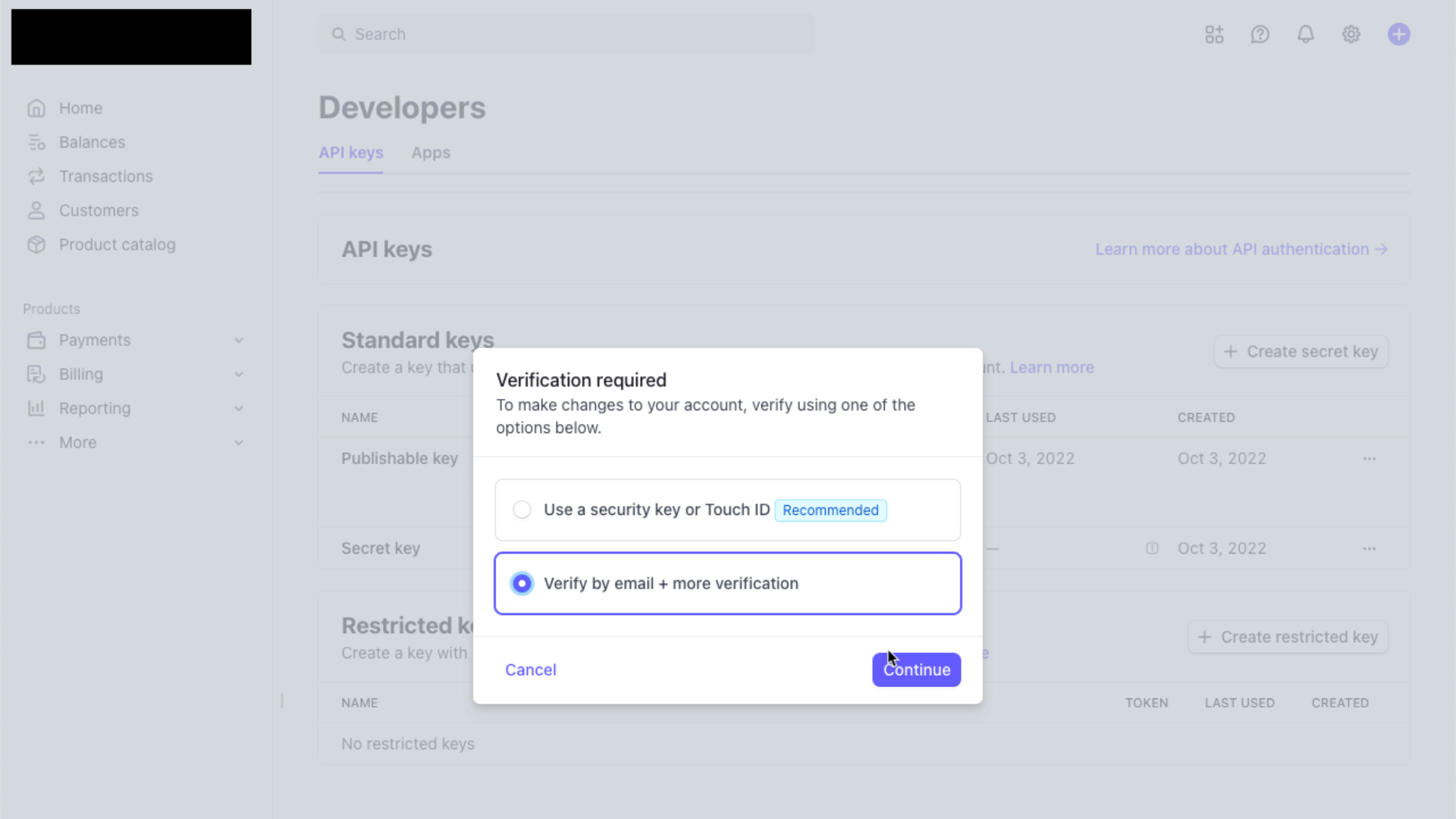This screenshot has width=1456, height=819.
Task: Open the notifications bell icon
Action: point(1305,34)
